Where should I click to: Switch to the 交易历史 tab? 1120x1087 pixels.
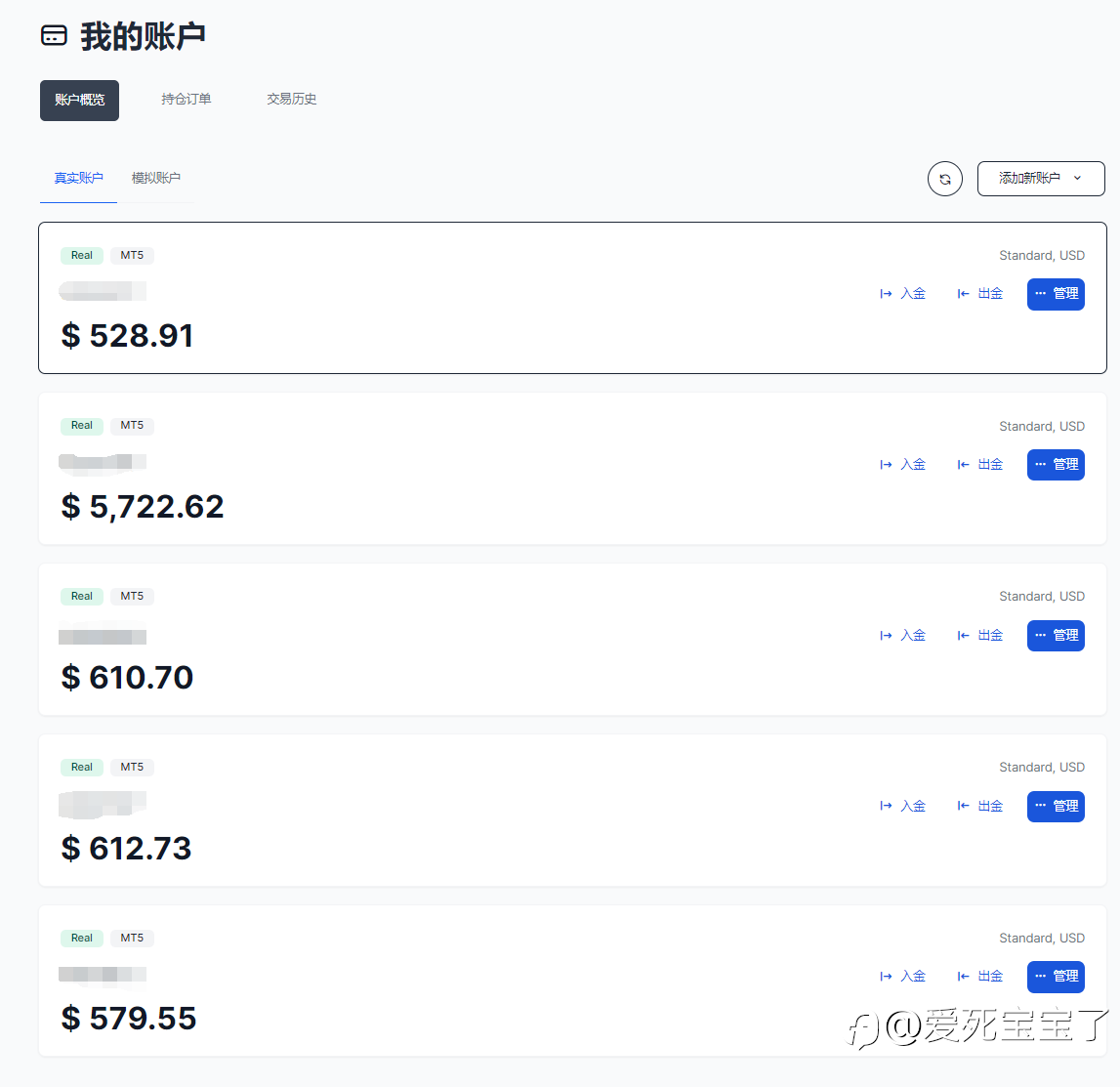tap(291, 100)
